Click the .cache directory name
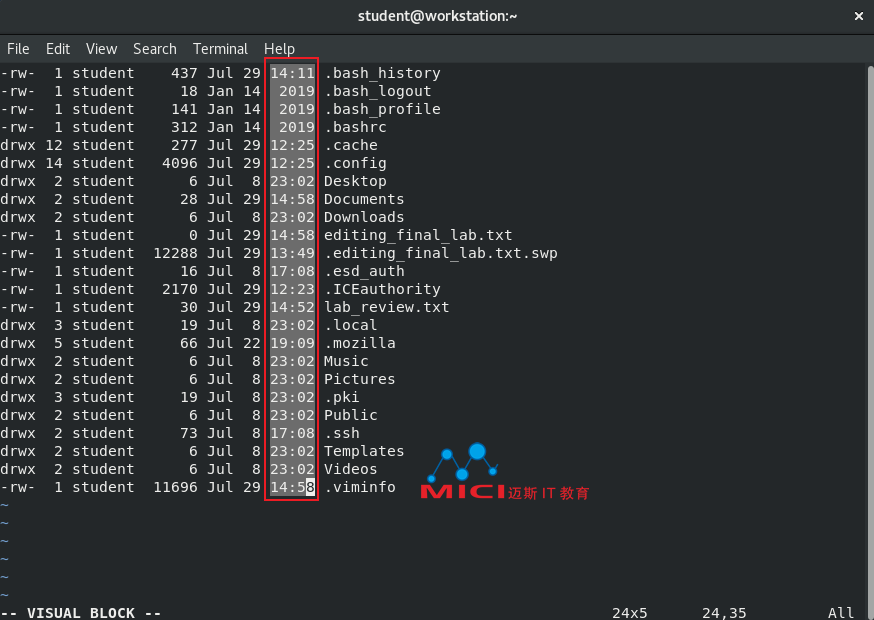 [x=351, y=145]
